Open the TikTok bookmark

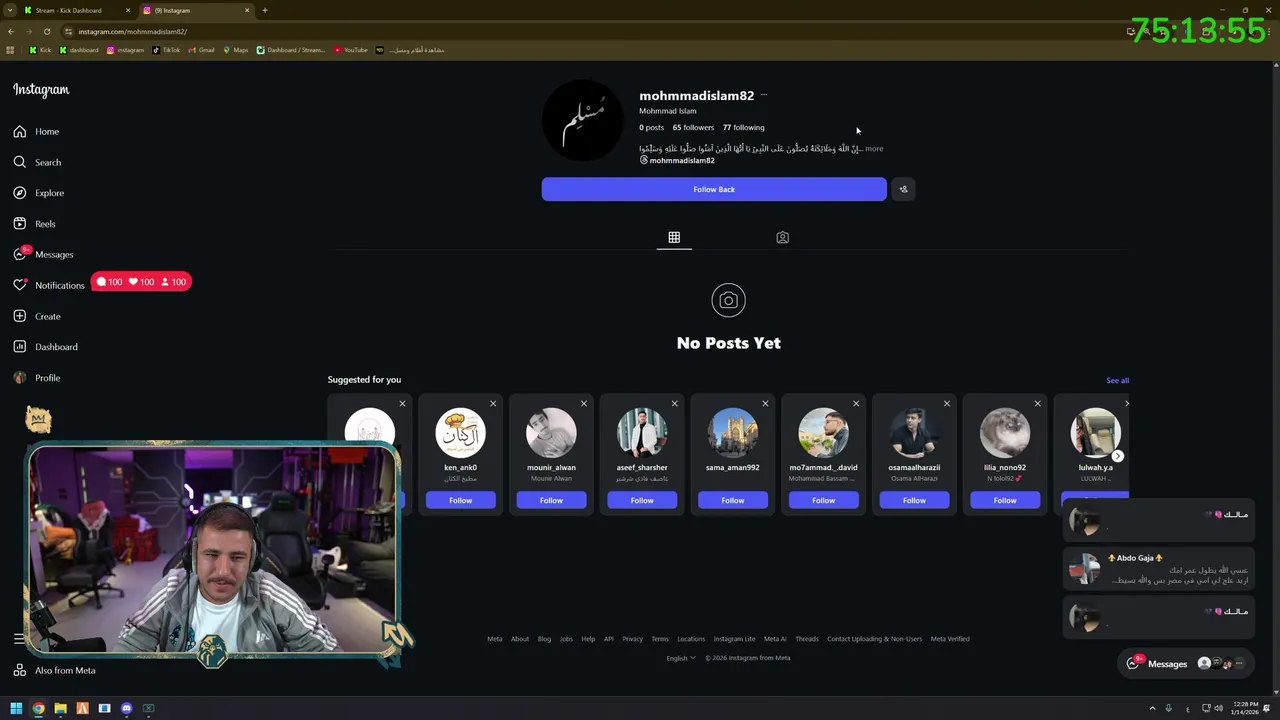click(166, 50)
